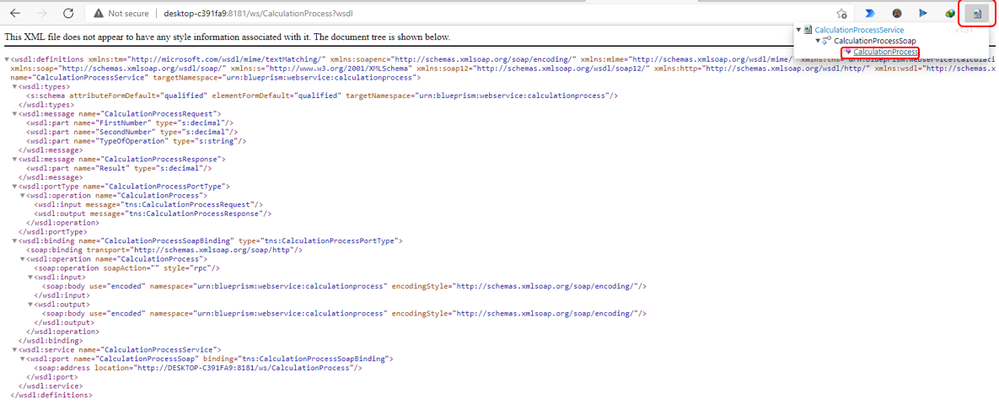Click the soap:address location line
This screenshot has width=999, height=406.
click(198, 368)
